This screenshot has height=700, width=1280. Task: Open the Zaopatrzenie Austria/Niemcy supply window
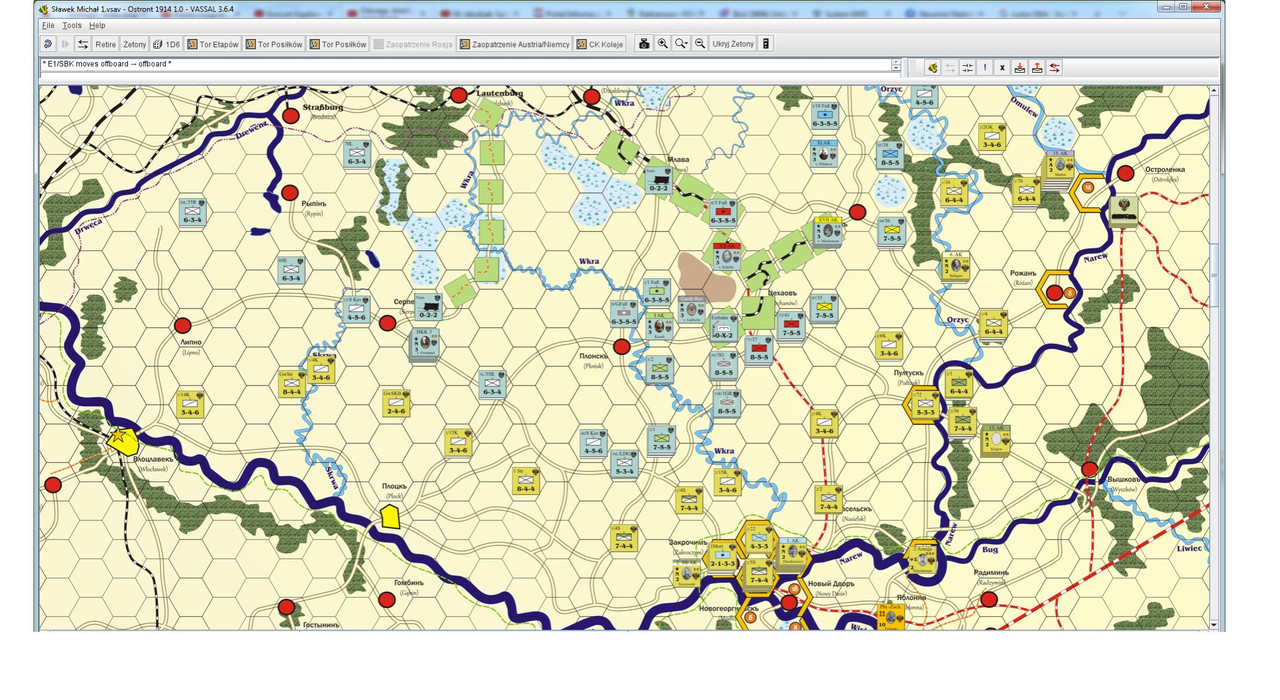point(514,44)
